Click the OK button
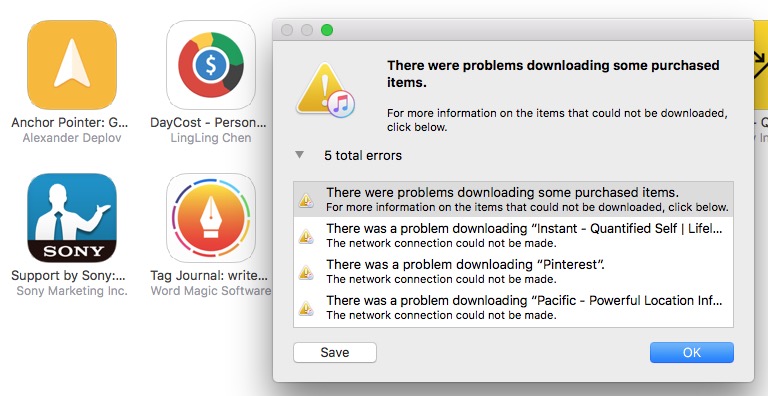This screenshot has width=768, height=396. [692, 352]
